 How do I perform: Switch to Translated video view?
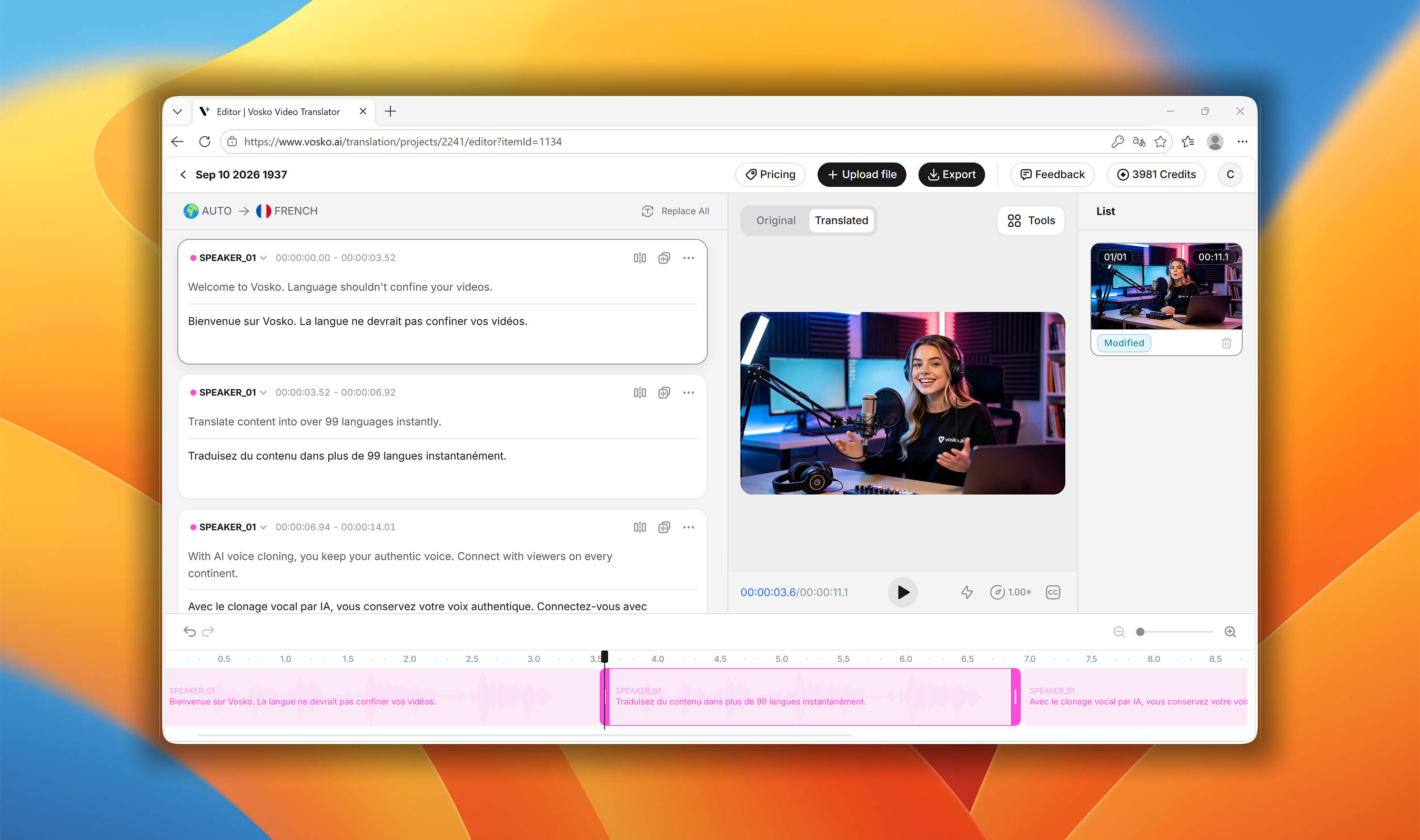click(841, 221)
